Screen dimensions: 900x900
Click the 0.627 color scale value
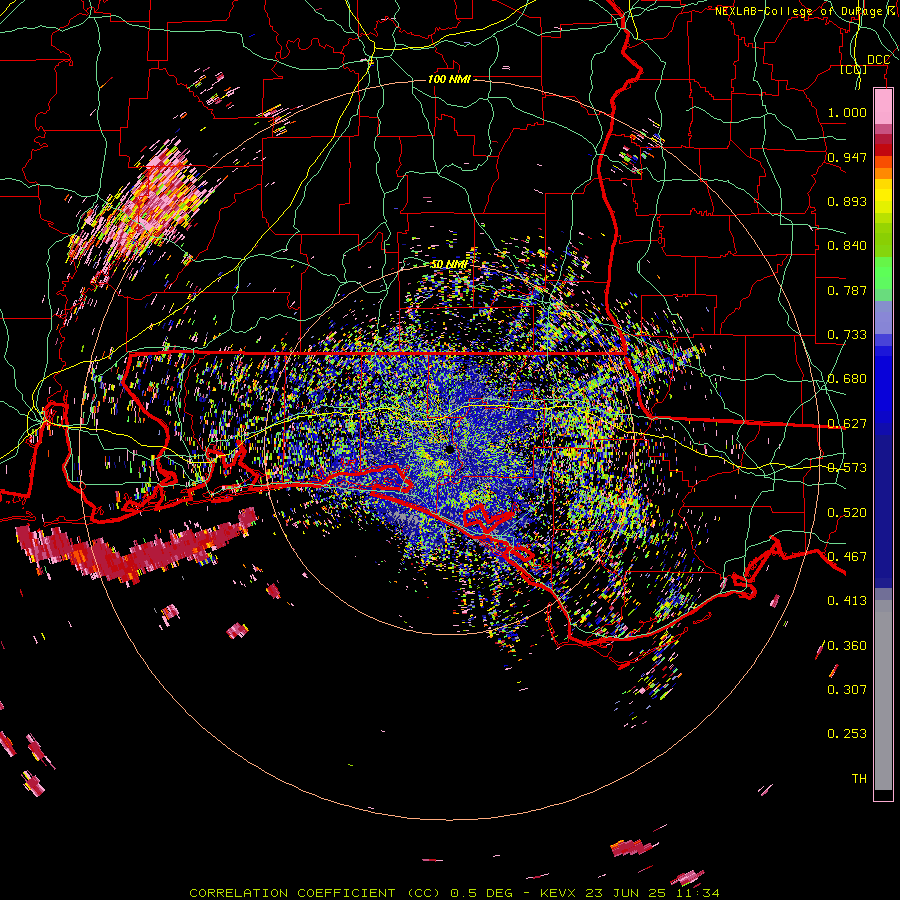pyautogui.click(x=847, y=424)
